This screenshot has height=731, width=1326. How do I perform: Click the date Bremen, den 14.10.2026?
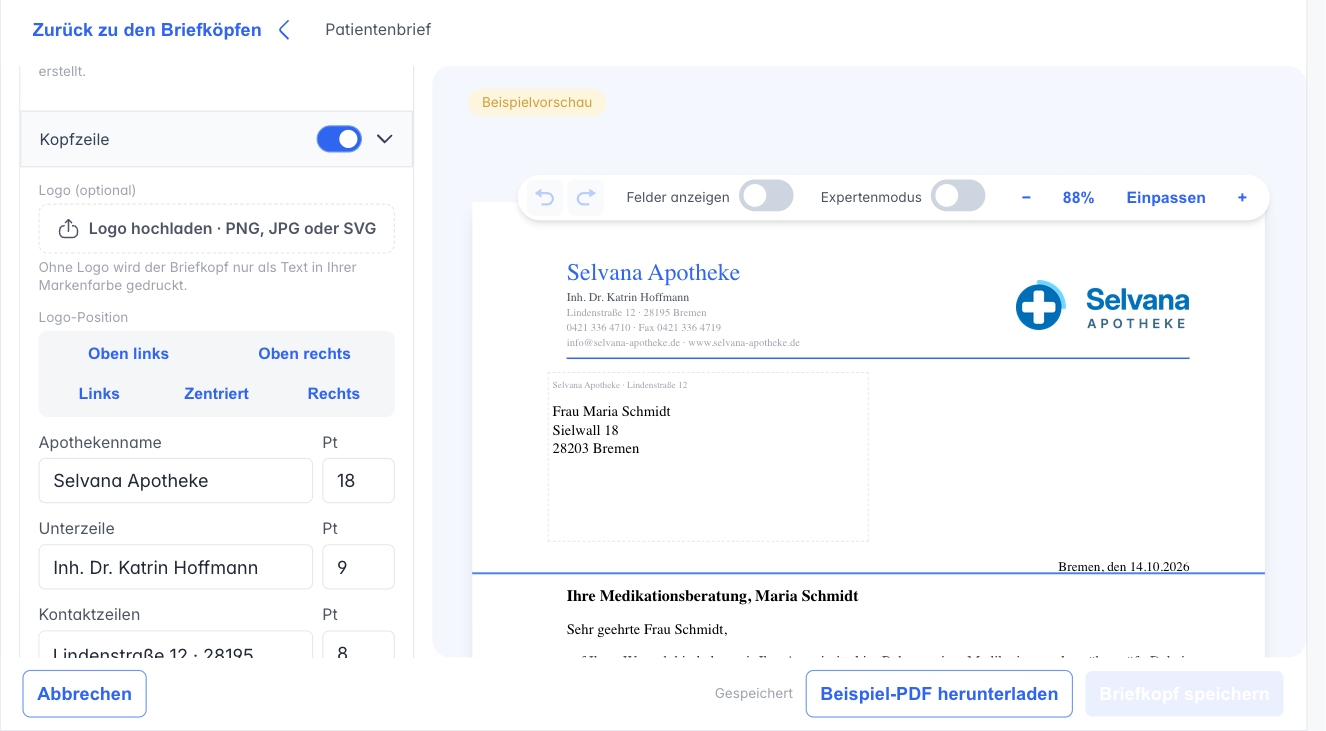tap(1123, 567)
